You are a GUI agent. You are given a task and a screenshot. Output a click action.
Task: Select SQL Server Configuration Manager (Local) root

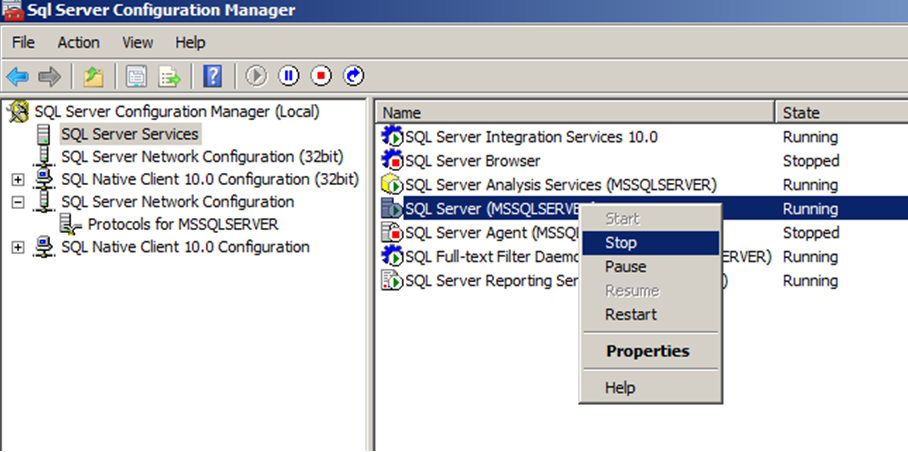click(x=177, y=111)
